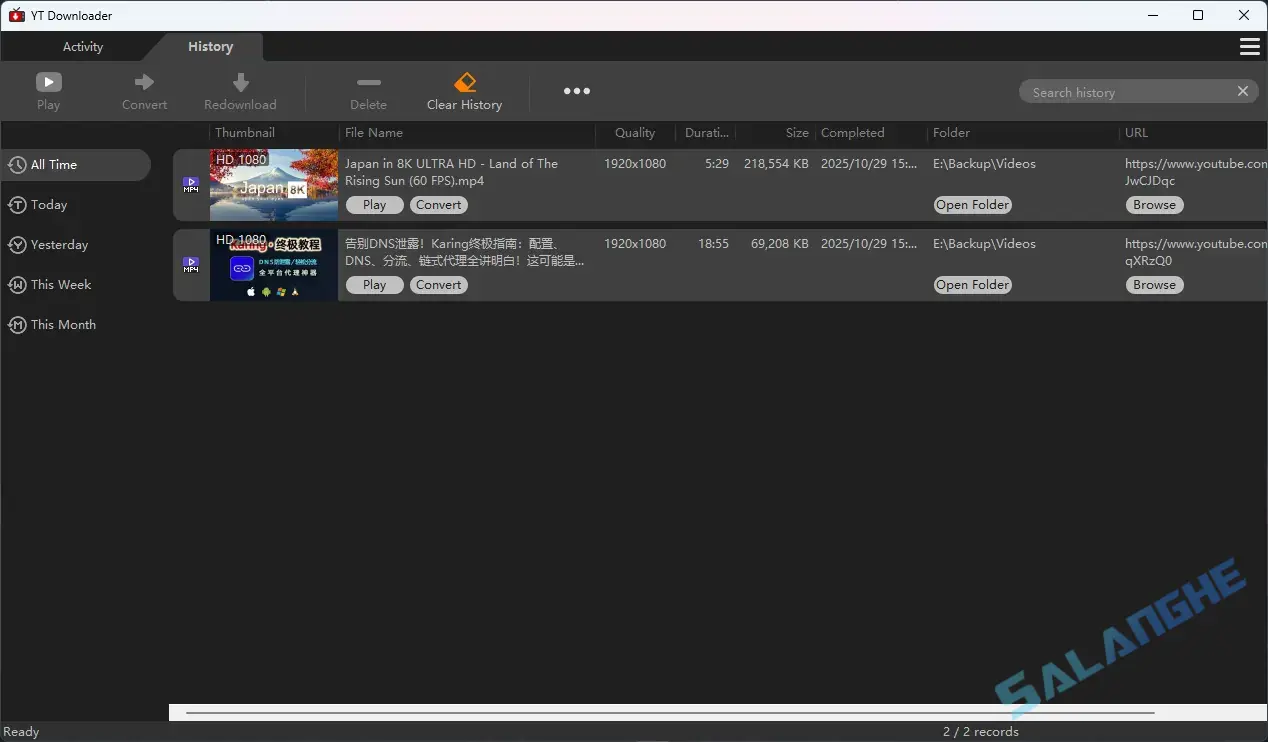
Task: Browse the URL of the DNS tutorial video
Action: [x=1154, y=285]
